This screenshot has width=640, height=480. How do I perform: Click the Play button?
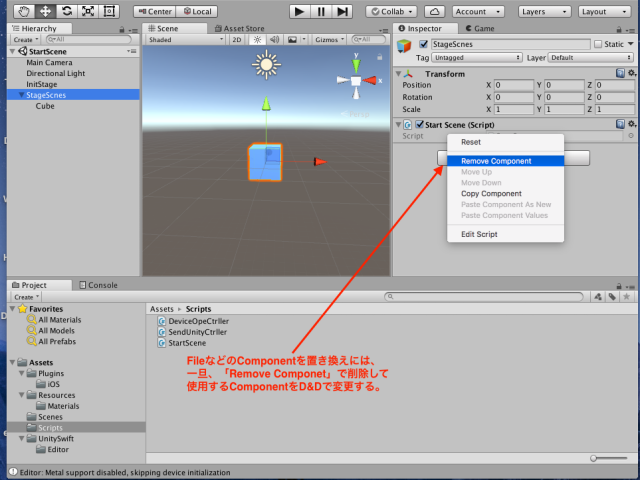(x=300, y=11)
